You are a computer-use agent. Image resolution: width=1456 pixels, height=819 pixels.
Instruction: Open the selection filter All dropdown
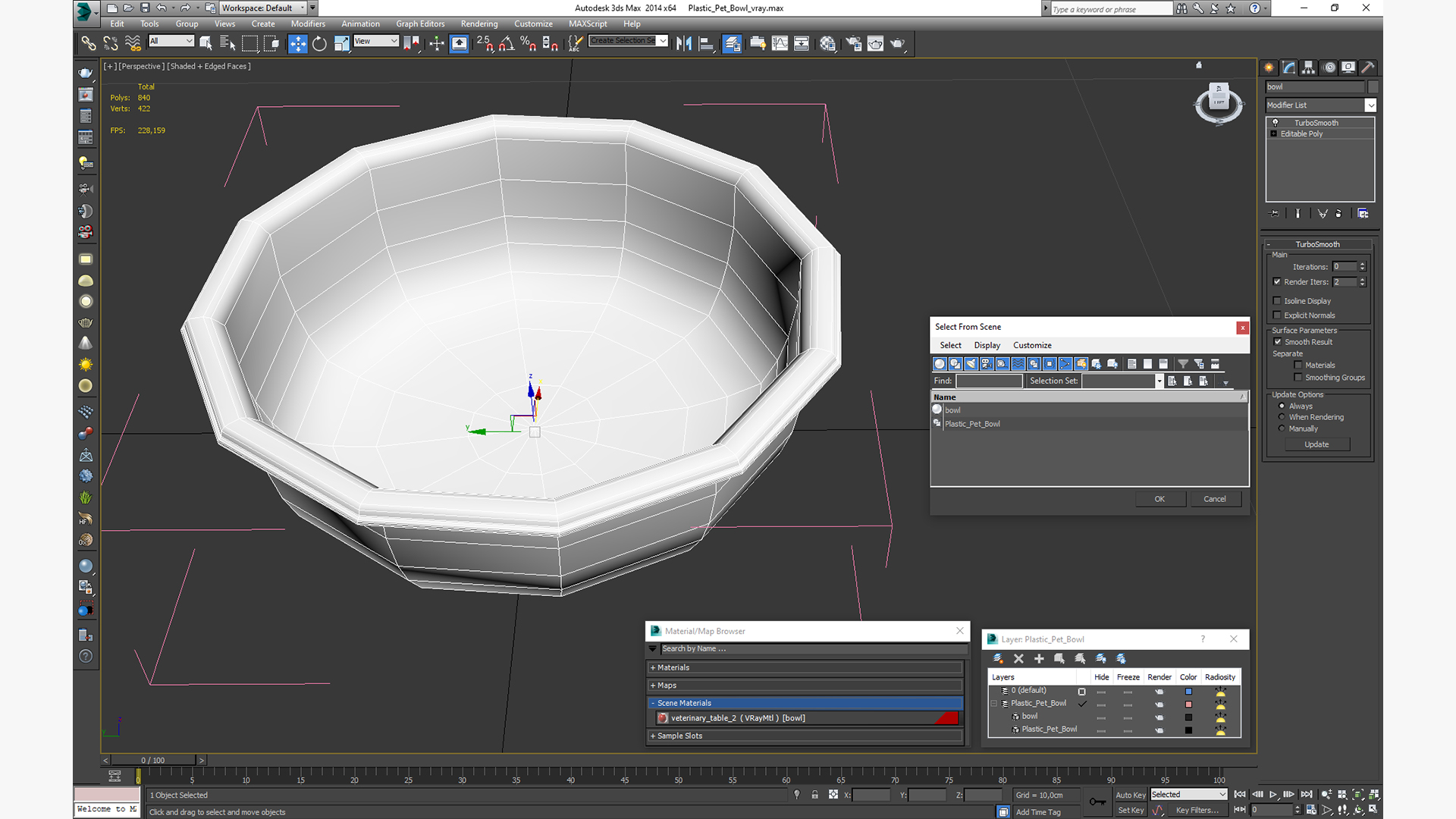[x=171, y=41]
